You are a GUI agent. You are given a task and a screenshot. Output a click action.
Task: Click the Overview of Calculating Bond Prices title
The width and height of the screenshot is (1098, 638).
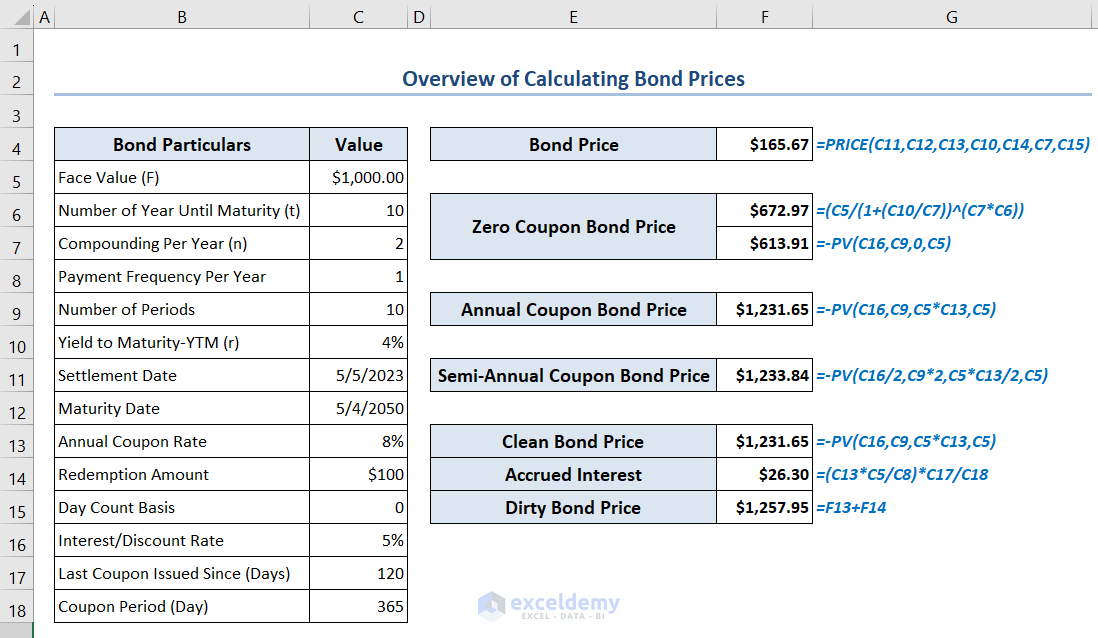click(573, 79)
